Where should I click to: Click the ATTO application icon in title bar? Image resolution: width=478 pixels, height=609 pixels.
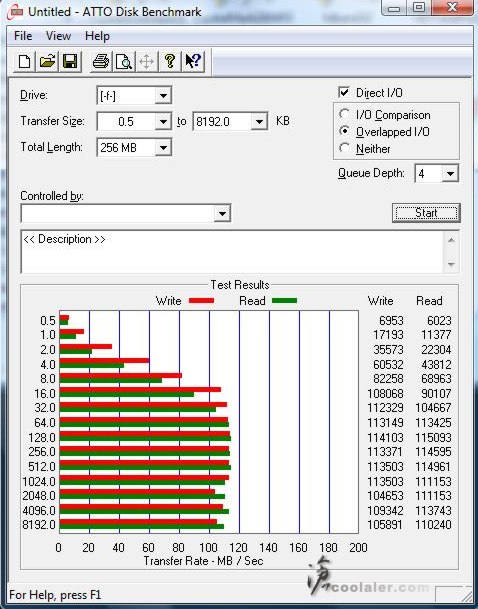click(x=15, y=12)
